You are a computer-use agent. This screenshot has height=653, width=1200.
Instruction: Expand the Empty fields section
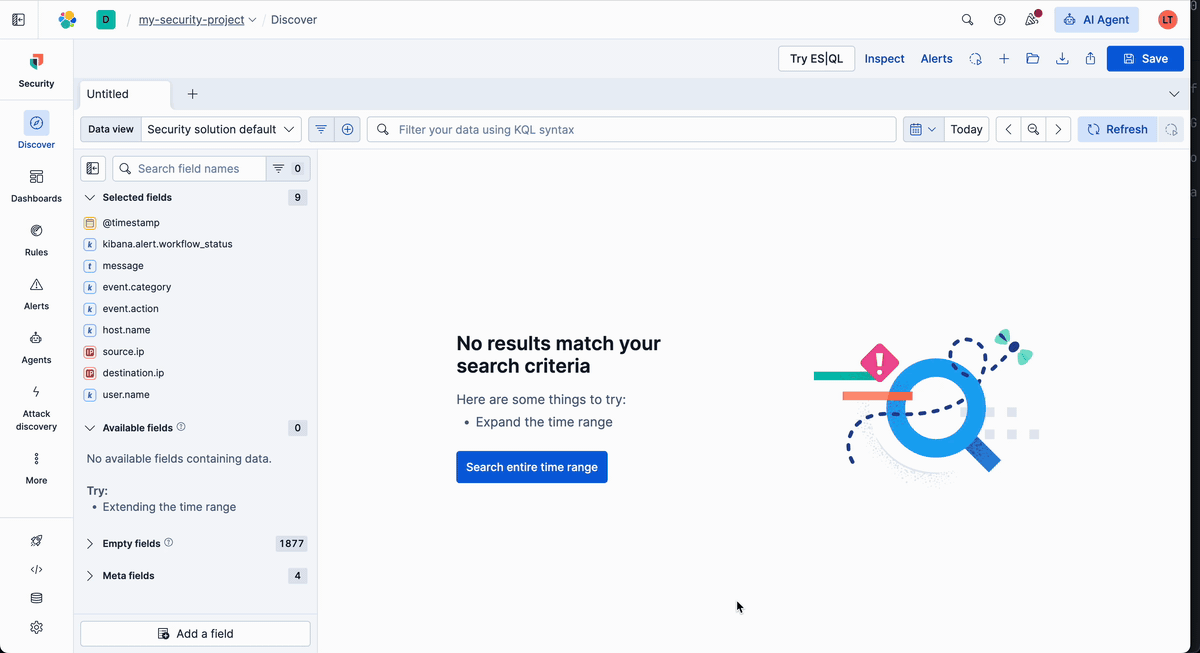coord(132,544)
